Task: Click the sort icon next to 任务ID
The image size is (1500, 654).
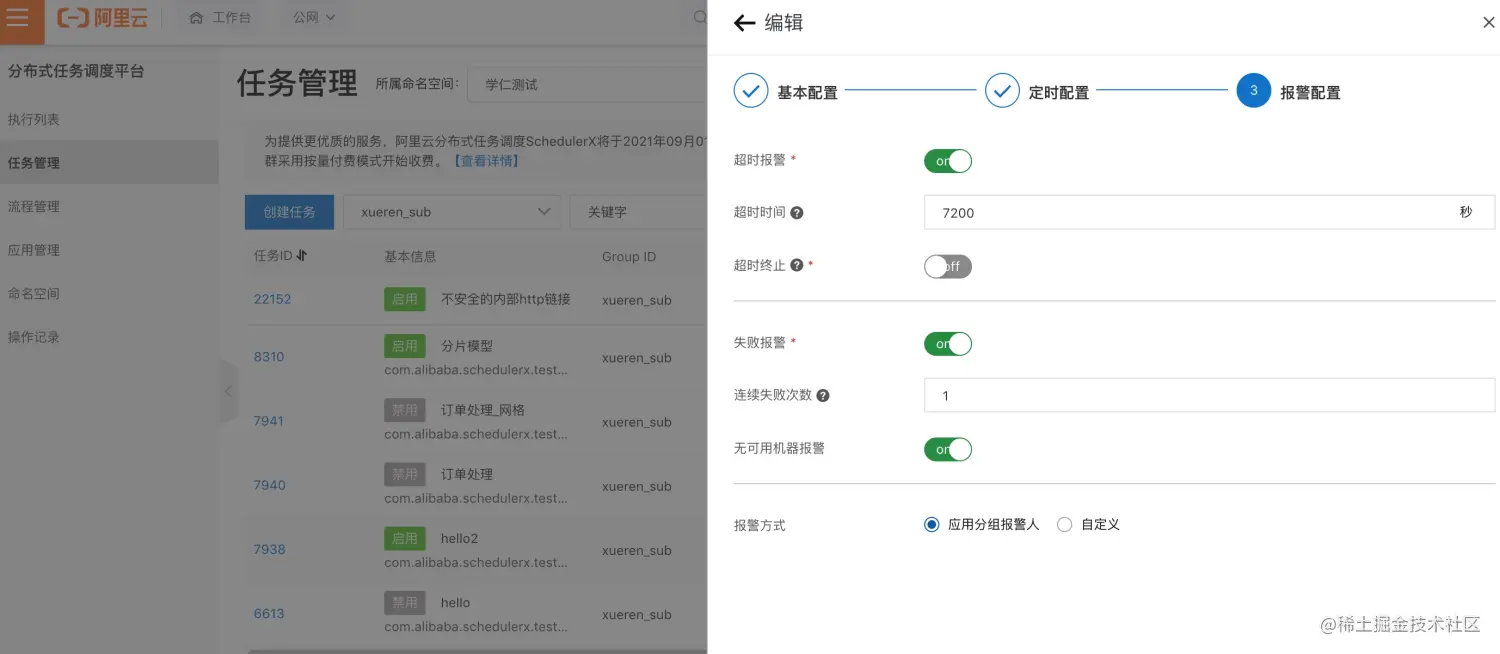Action: (x=302, y=256)
